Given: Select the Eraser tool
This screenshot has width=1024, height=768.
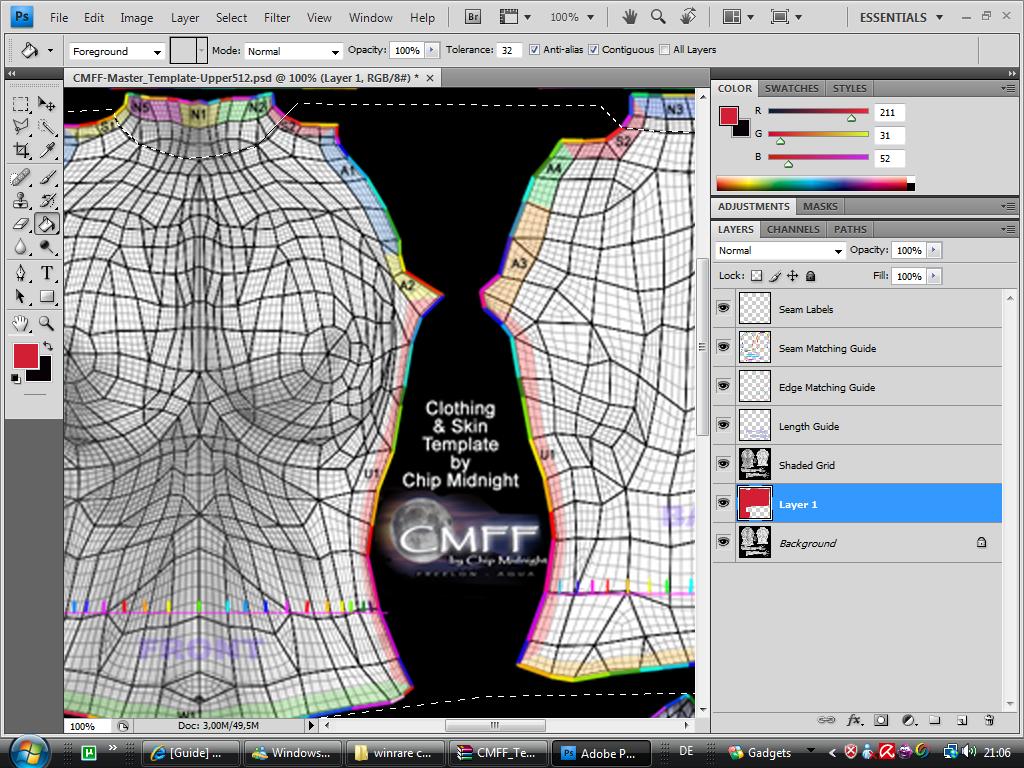Looking at the screenshot, I should click(x=21, y=224).
